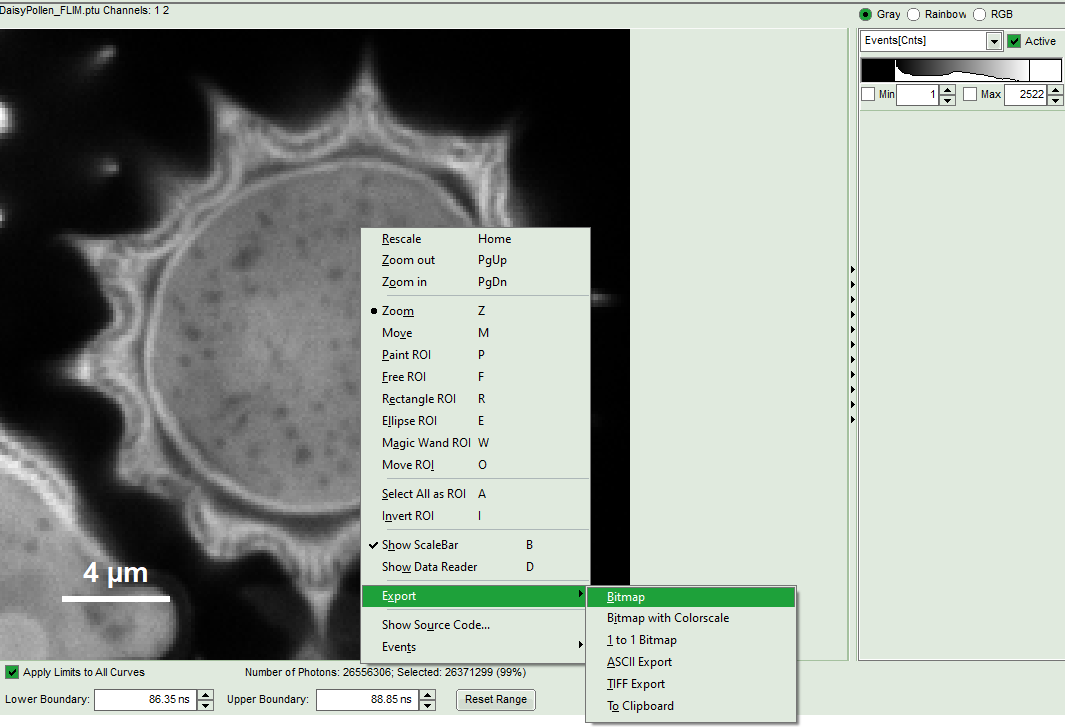This screenshot has height=727, width=1065.
Task: Decrease the Max value with stepper
Action: [1054, 99]
